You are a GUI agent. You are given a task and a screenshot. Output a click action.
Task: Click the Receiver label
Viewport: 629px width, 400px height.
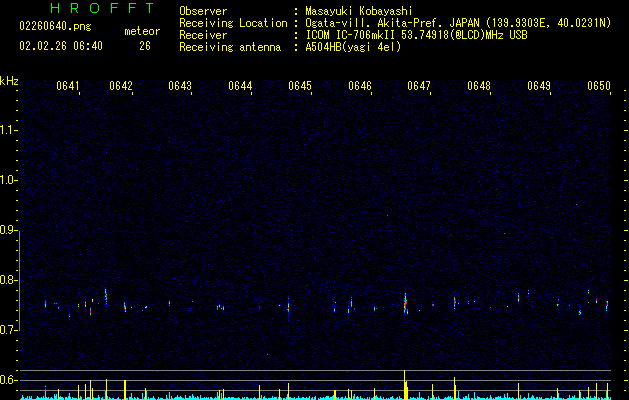click(x=203, y=35)
